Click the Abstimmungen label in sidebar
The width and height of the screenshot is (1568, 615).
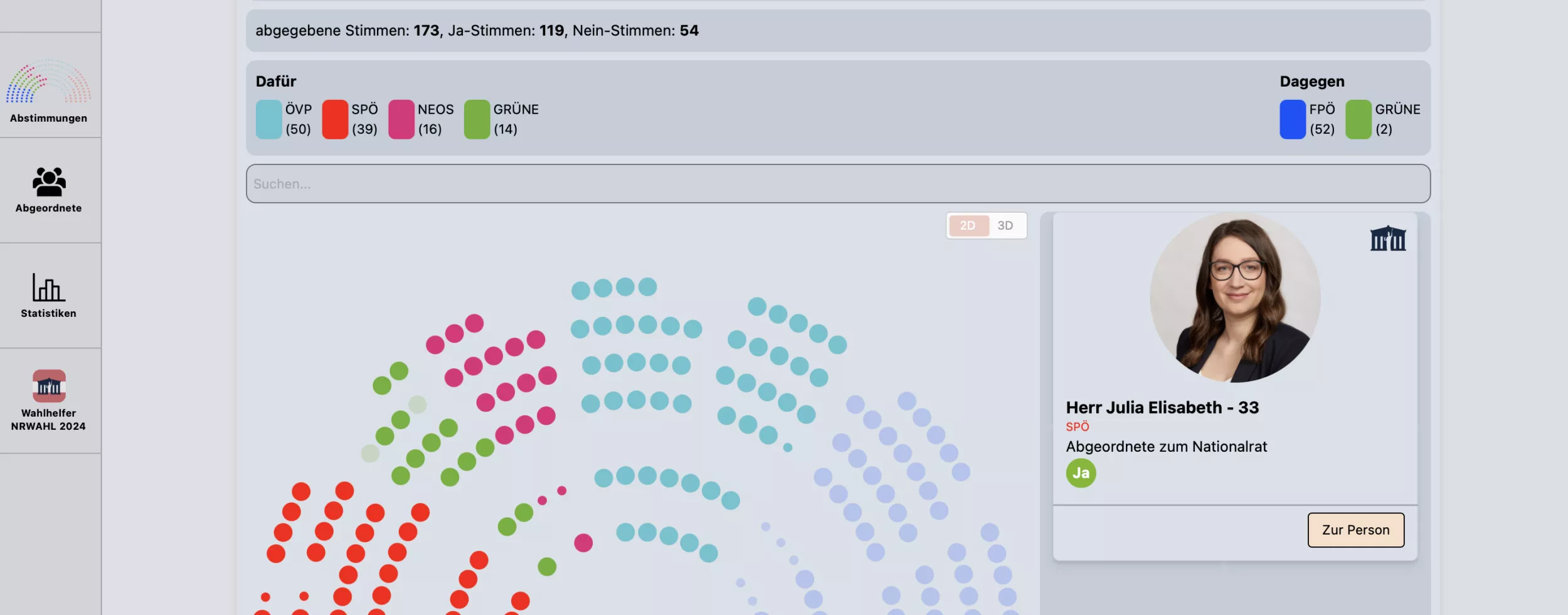48,118
